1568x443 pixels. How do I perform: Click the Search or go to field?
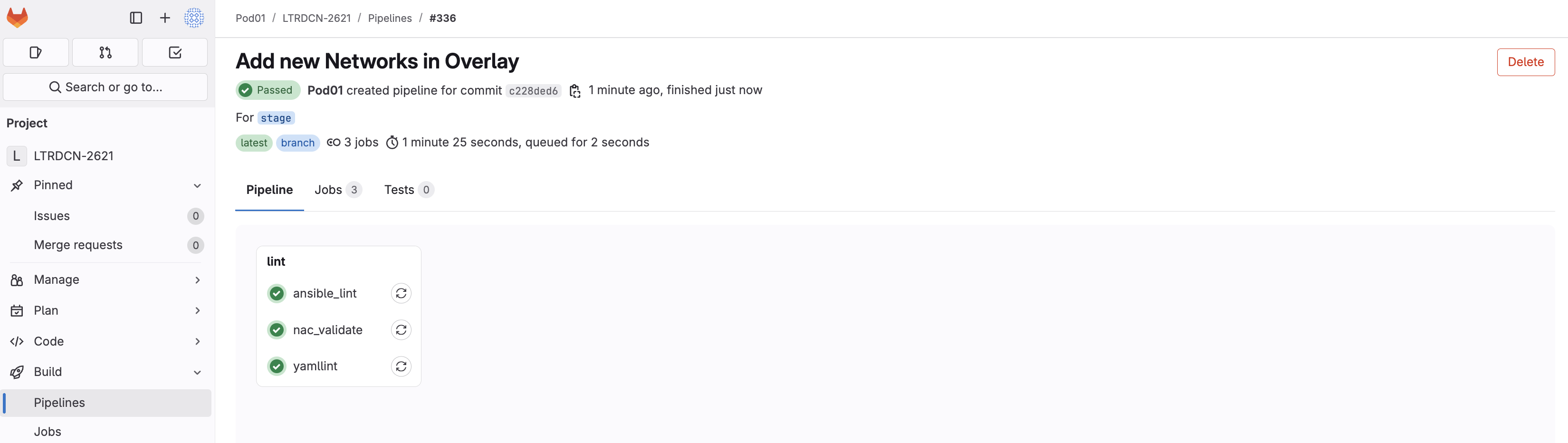(x=105, y=87)
